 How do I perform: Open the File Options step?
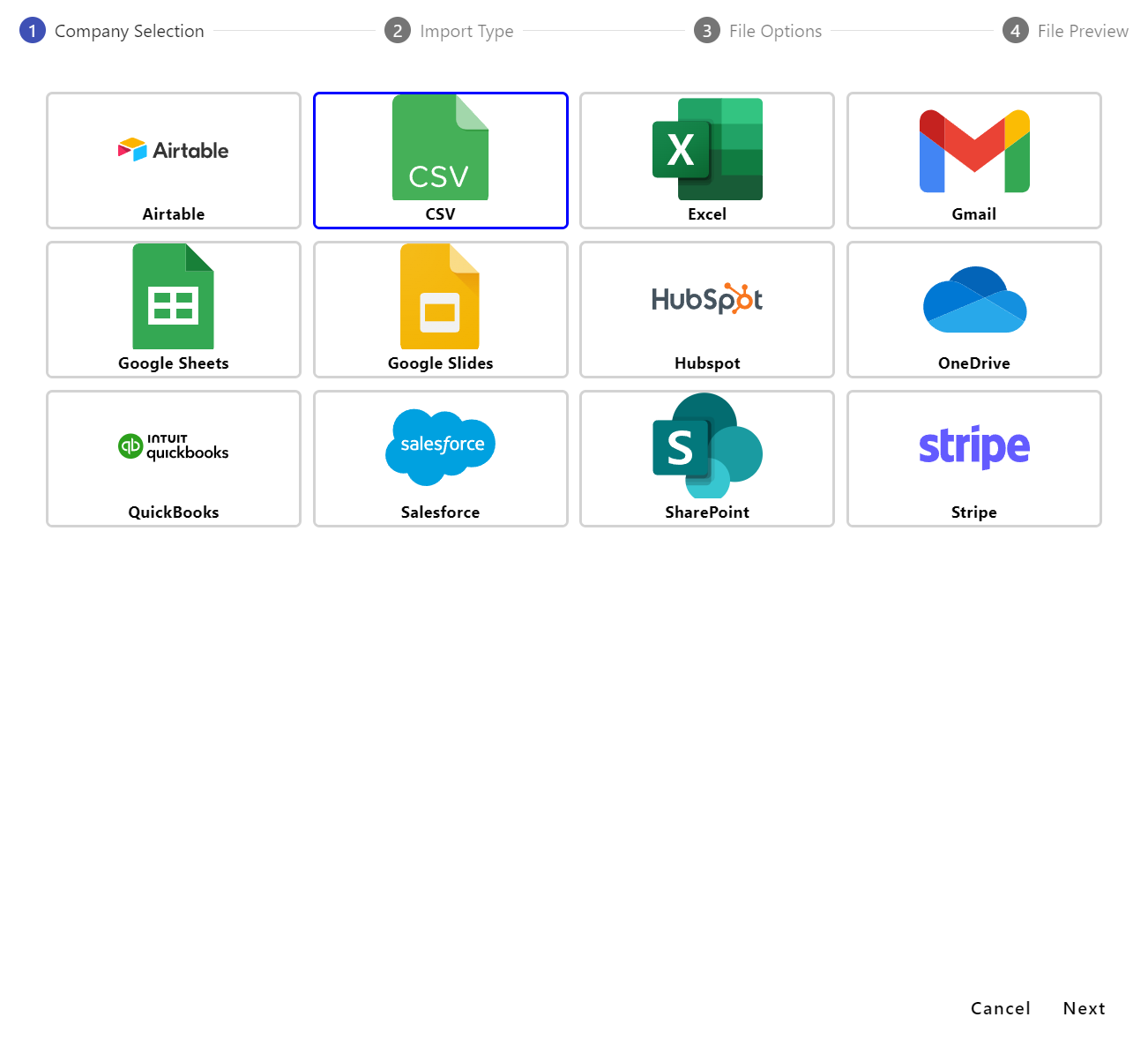[775, 31]
